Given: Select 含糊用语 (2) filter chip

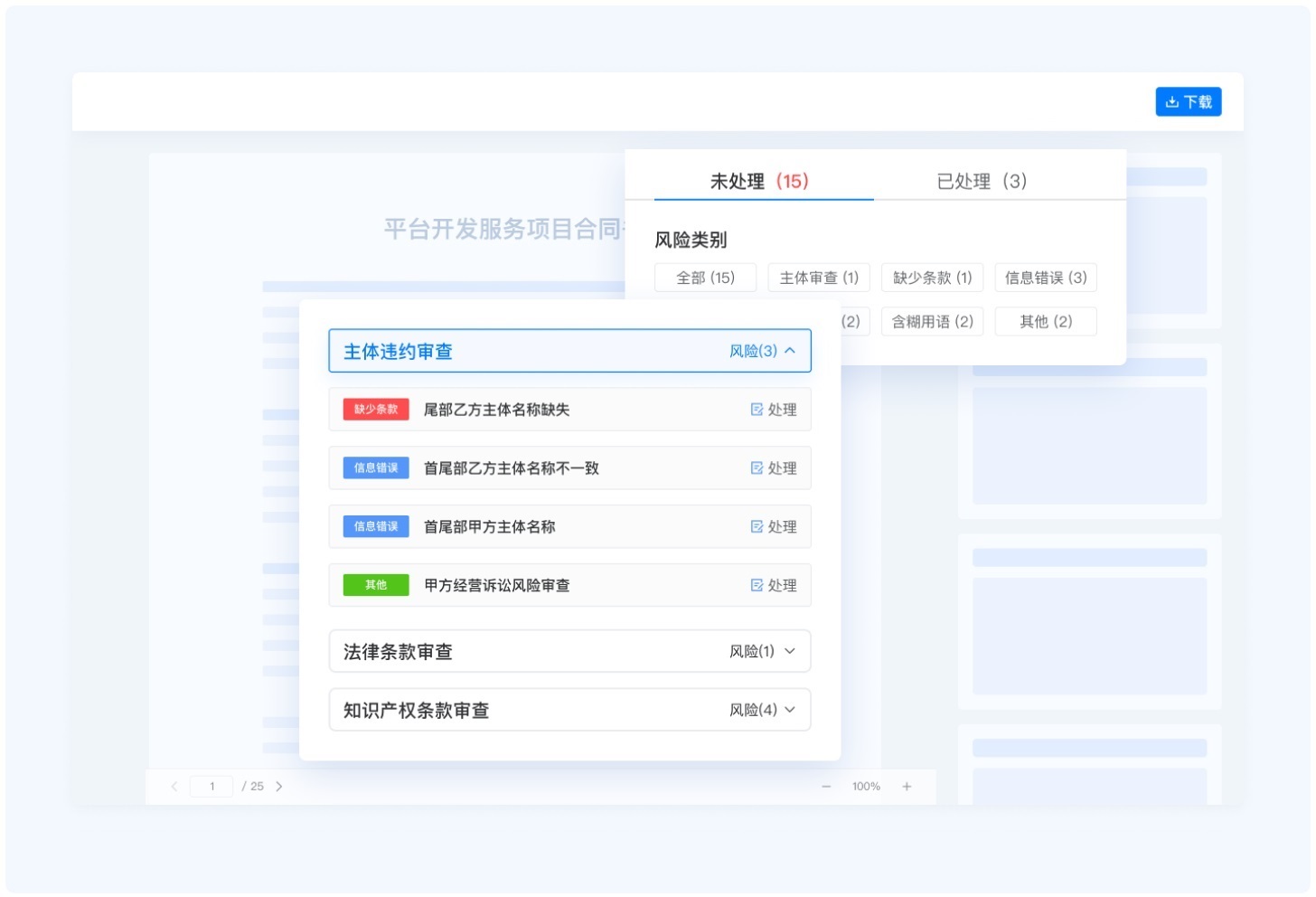Looking at the screenshot, I should click(932, 322).
